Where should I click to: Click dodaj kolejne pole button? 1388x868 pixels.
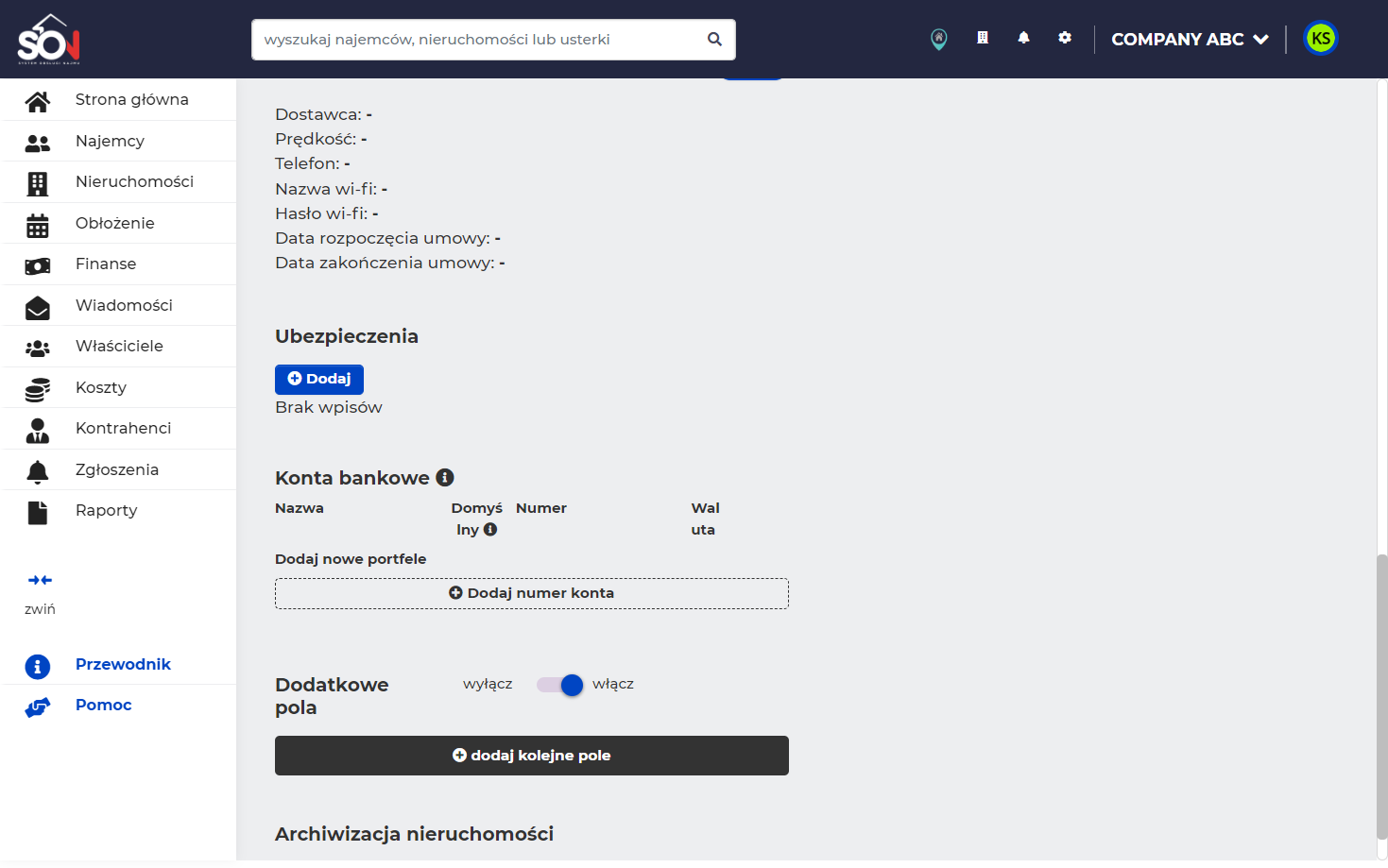(532, 756)
